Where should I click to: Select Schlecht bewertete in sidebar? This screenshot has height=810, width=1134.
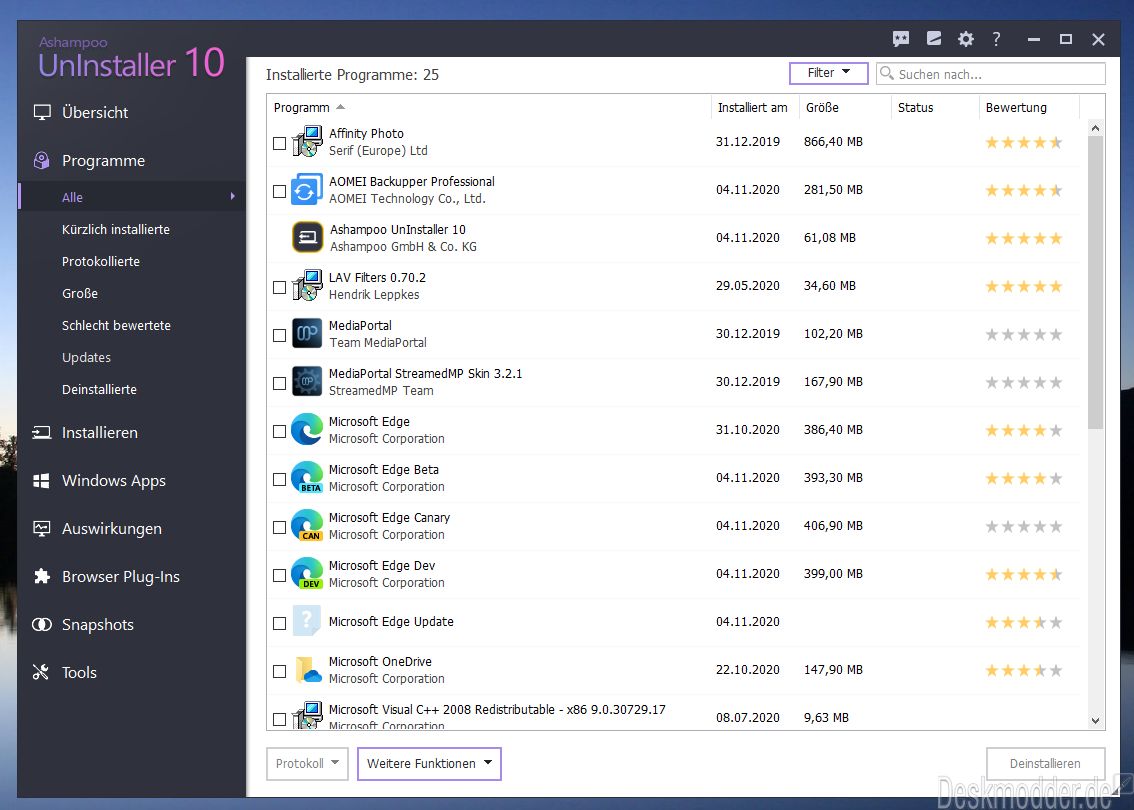tap(116, 325)
